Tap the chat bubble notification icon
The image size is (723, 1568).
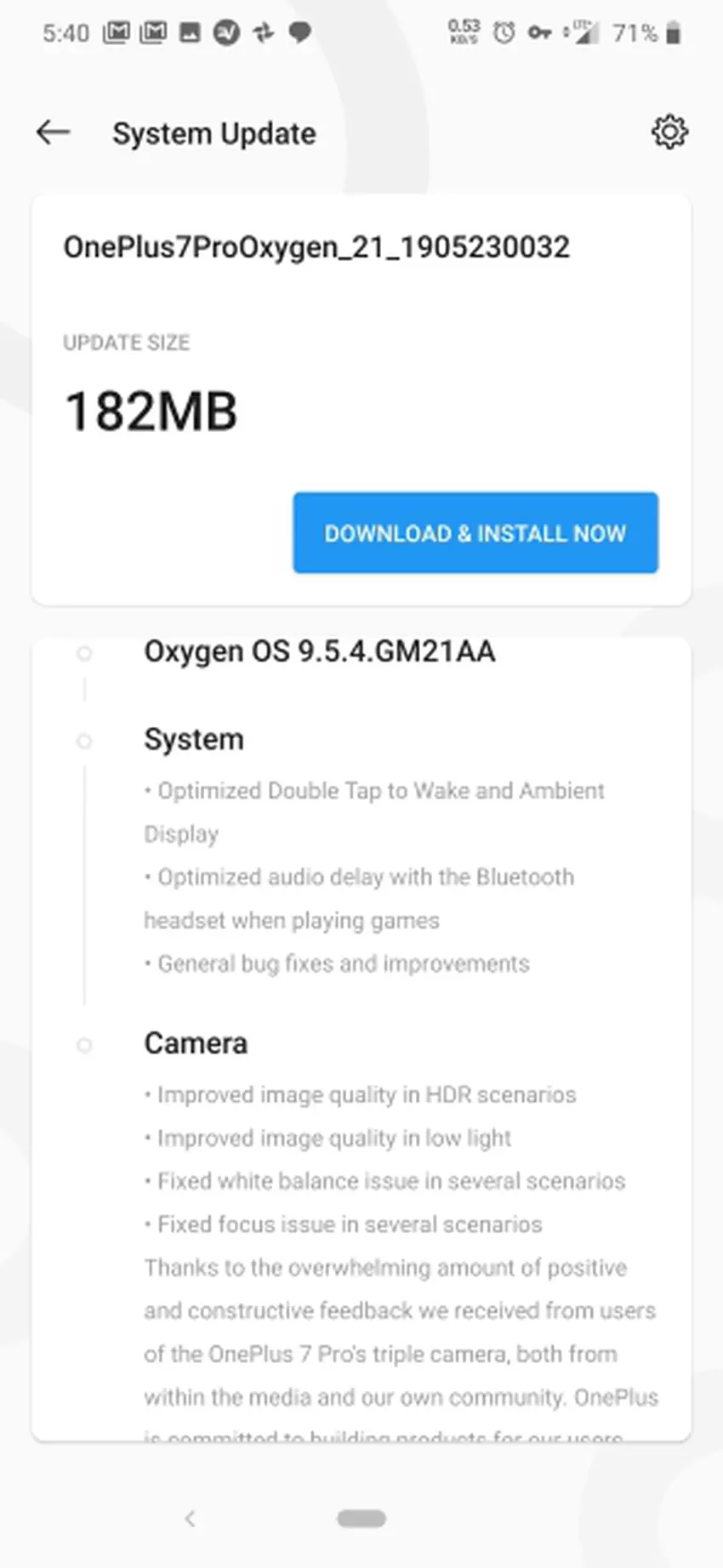tap(299, 33)
